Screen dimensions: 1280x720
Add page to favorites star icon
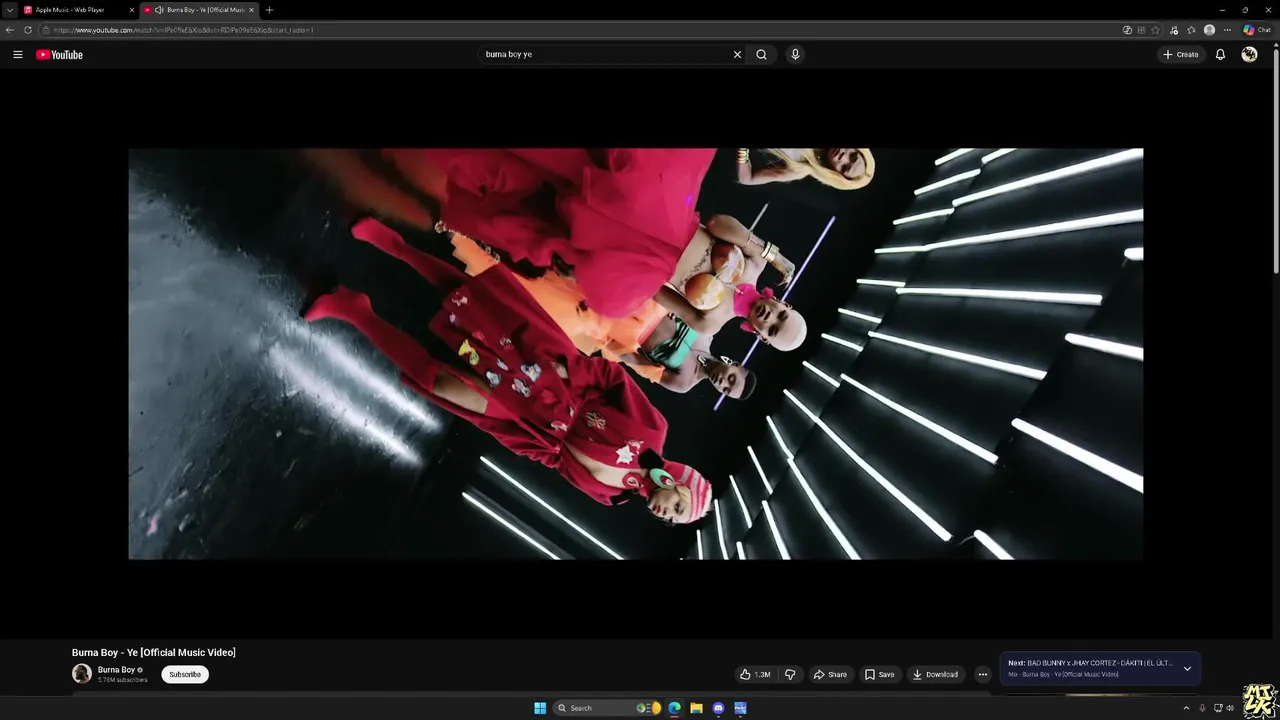pyautogui.click(x=1155, y=30)
